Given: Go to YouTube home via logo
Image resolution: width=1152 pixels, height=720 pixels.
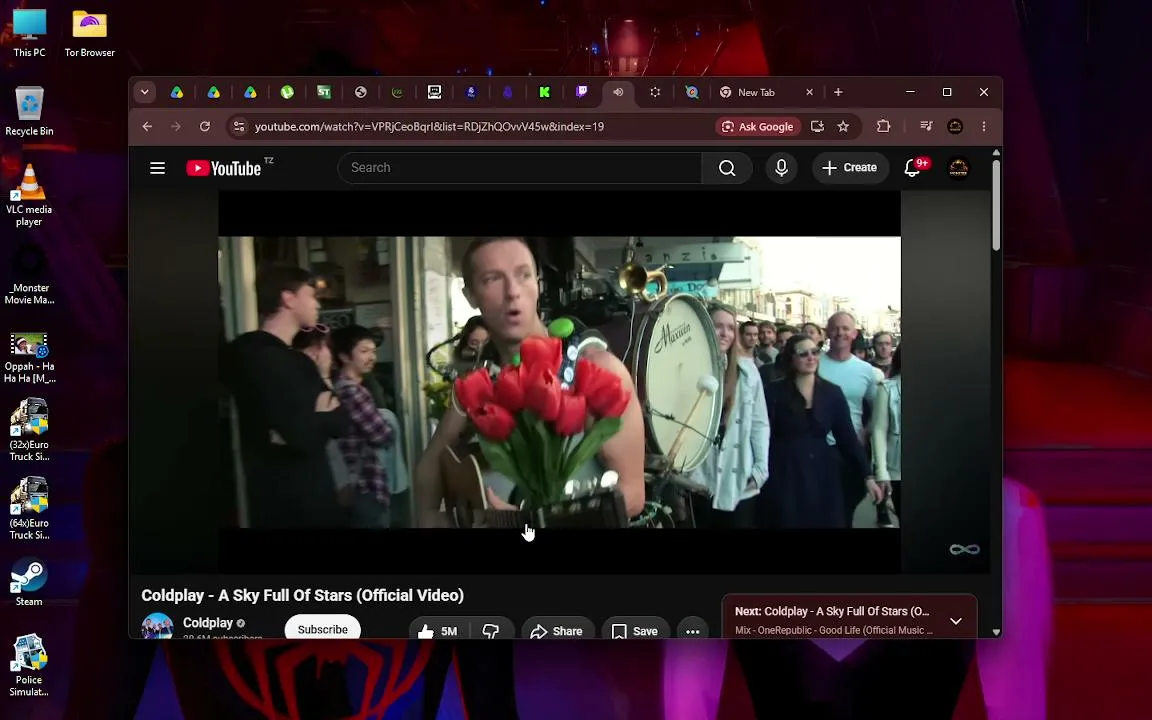Looking at the screenshot, I should pos(224,168).
